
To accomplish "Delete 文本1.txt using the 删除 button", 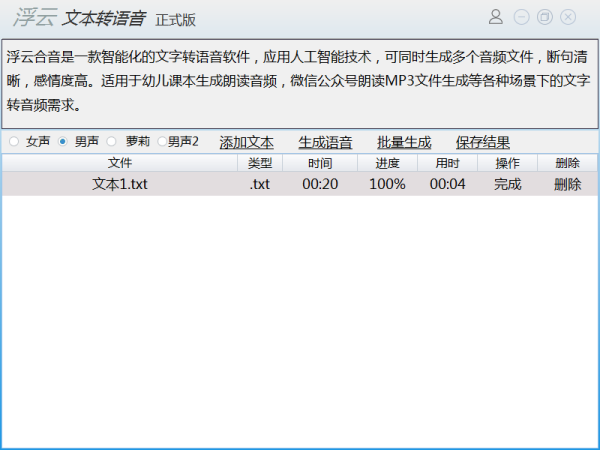I will pyautogui.click(x=567, y=184).
